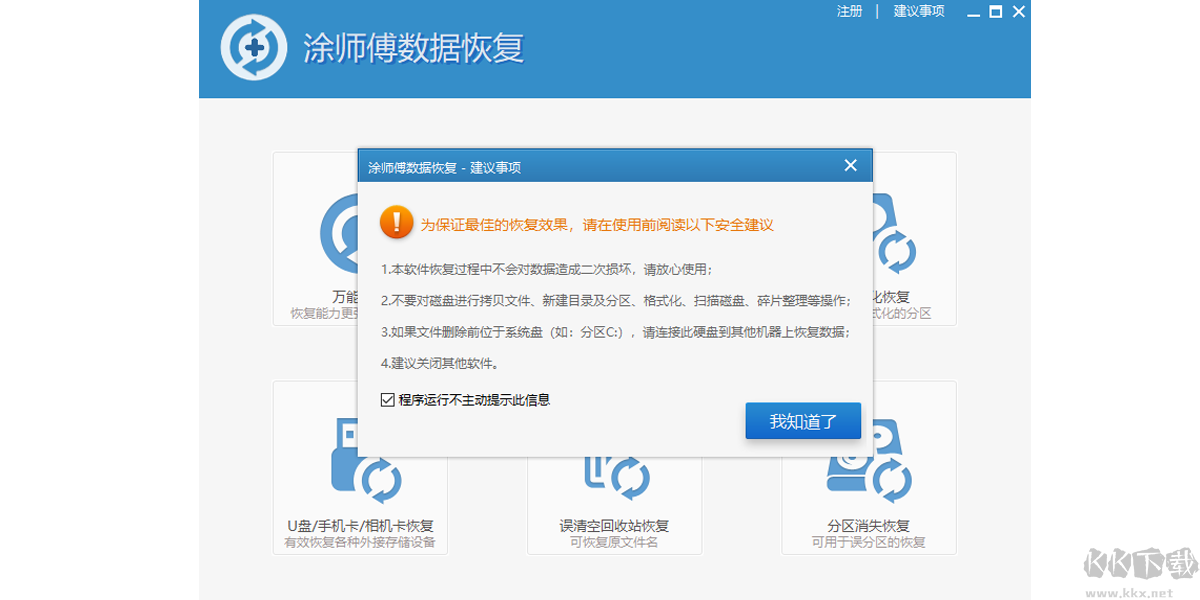This screenshot has height=600, width=1200.
Task: Click the 我知道了 button
Action: 803,420
